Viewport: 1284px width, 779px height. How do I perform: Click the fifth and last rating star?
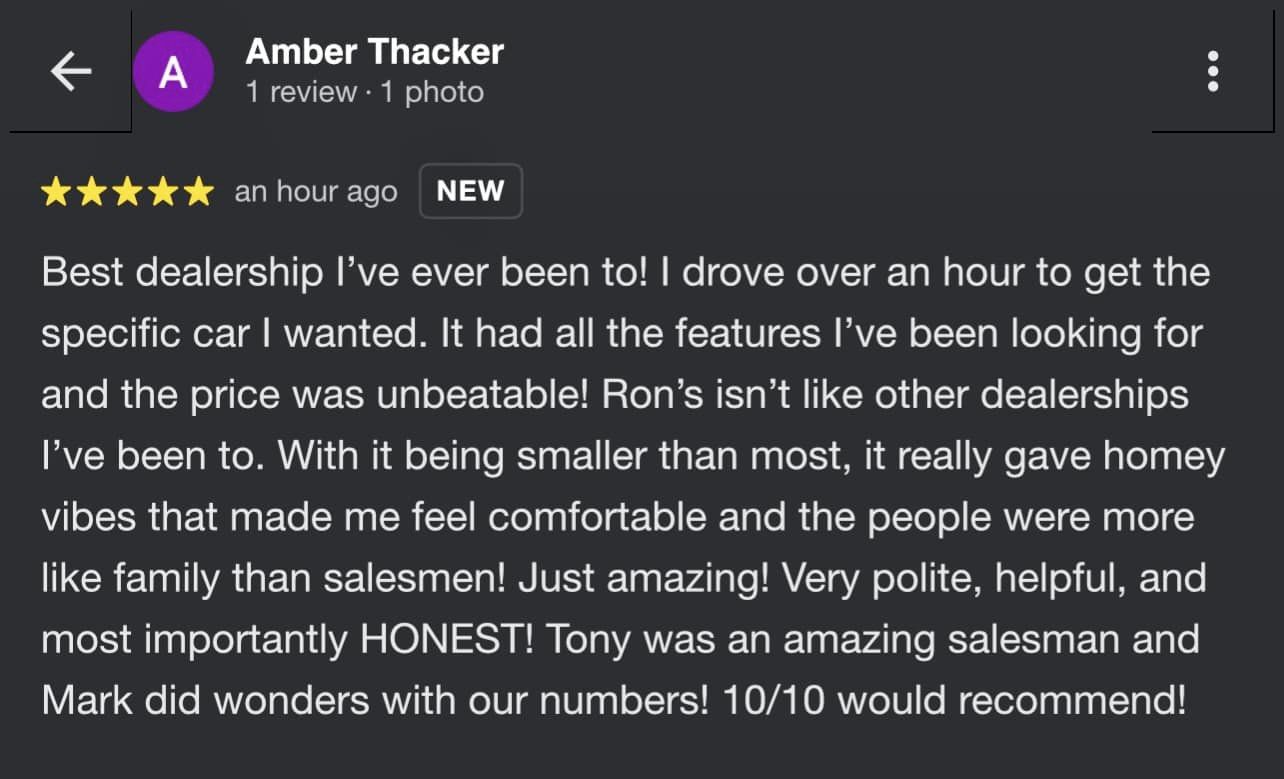[198, 192]
